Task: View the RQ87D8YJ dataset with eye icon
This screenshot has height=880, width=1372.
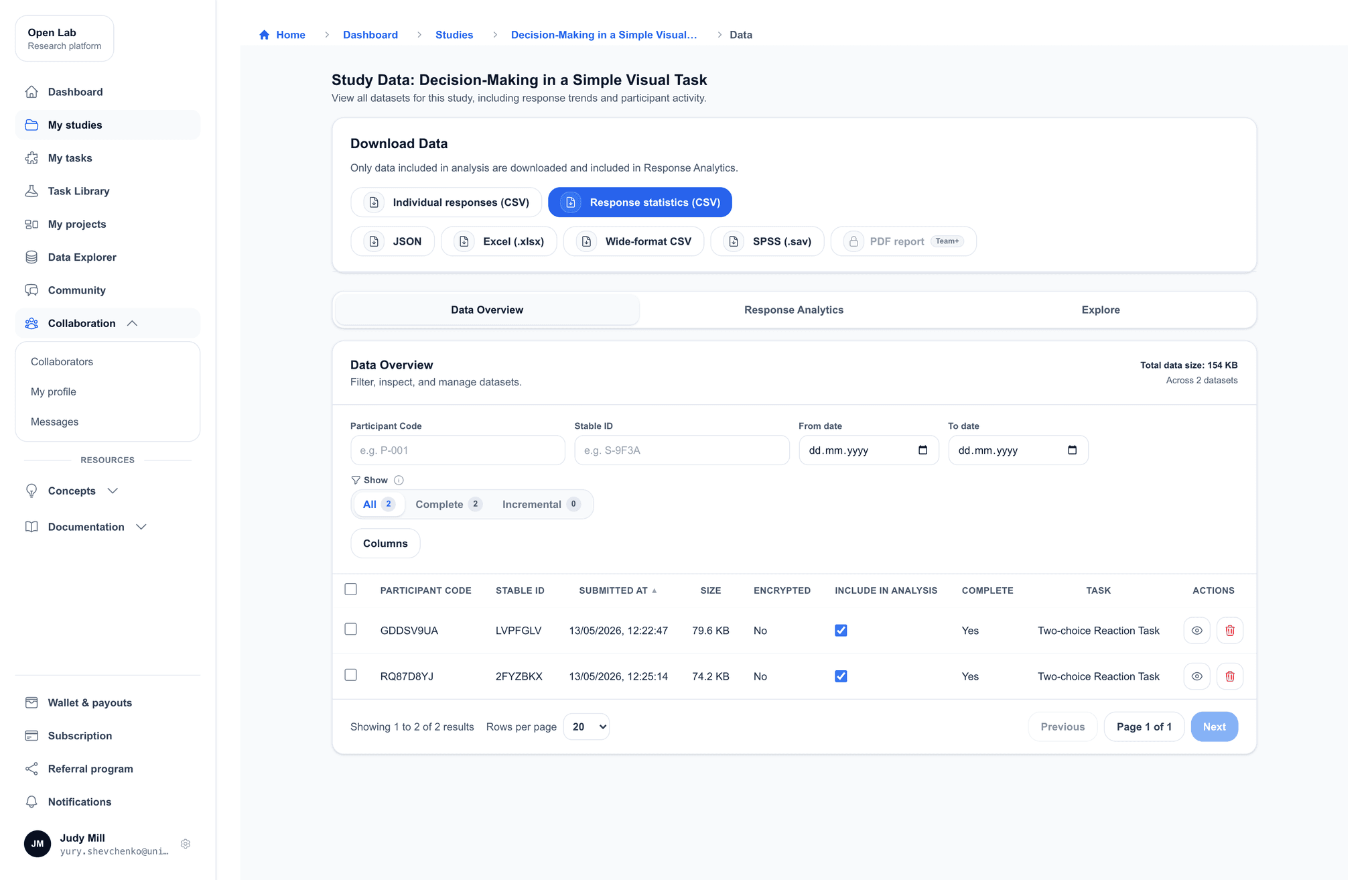Action: (1196, 676)
